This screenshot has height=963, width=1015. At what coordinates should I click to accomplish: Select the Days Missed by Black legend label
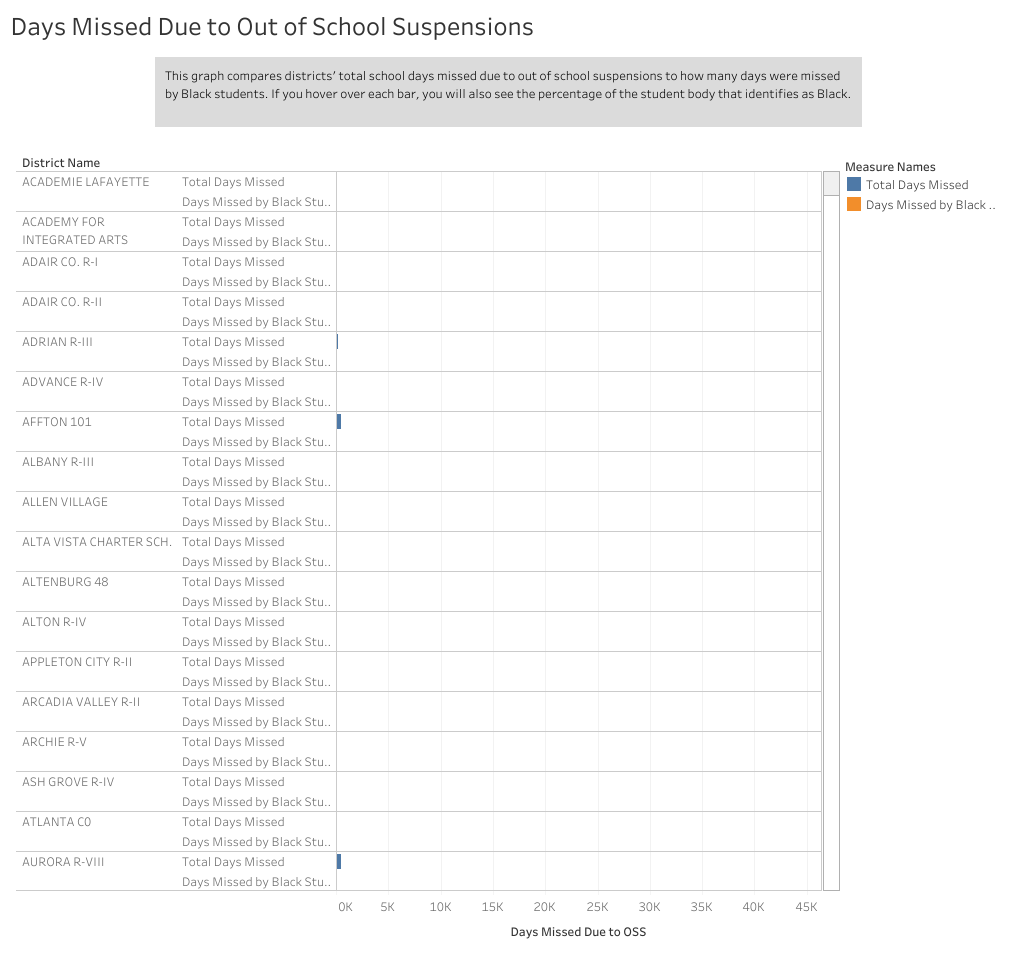click(930, 205)
